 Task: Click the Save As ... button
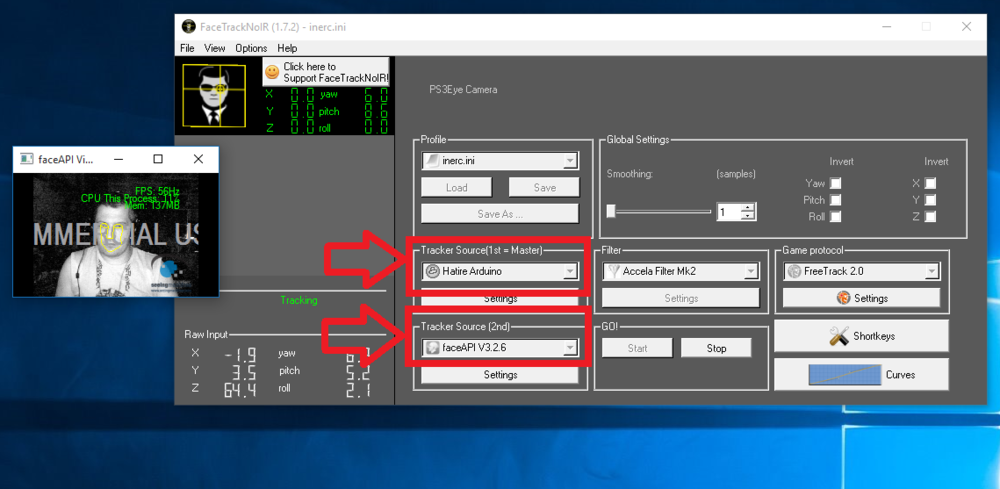pyautogui.click(x=500, y=214)
